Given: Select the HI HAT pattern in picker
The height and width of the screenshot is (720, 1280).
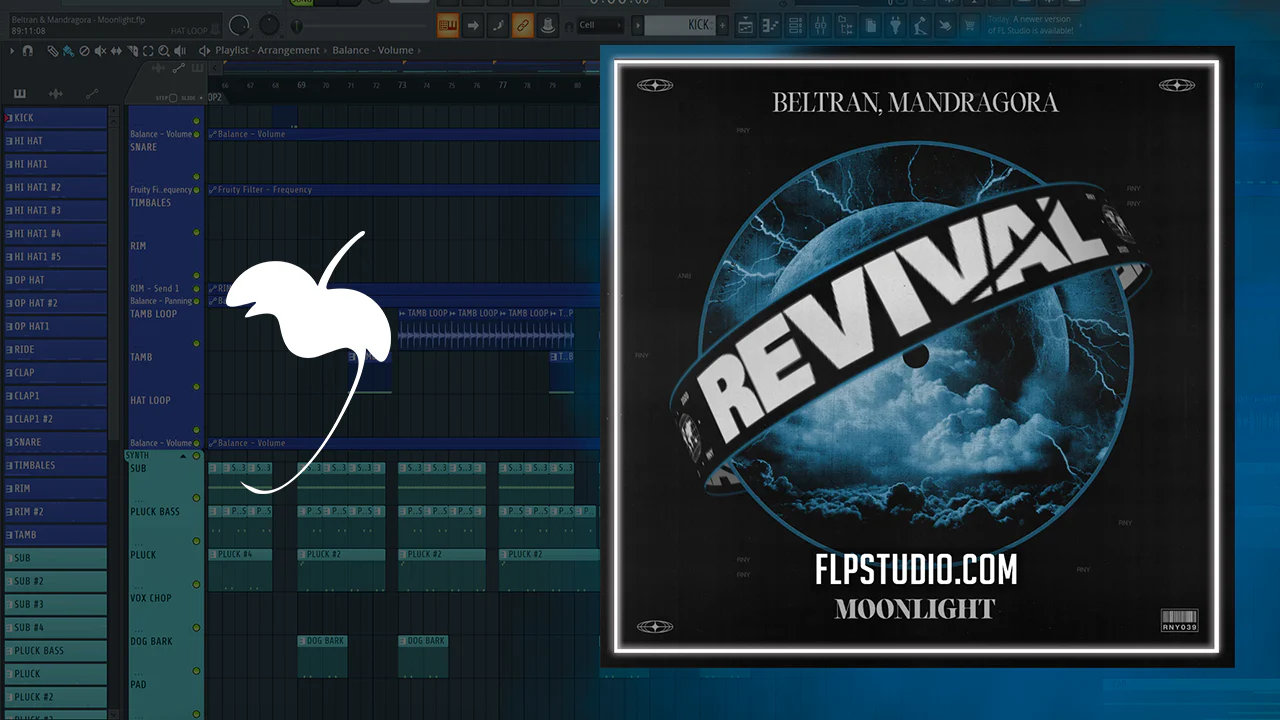Looking at the screenshot, I should point(55,141).
